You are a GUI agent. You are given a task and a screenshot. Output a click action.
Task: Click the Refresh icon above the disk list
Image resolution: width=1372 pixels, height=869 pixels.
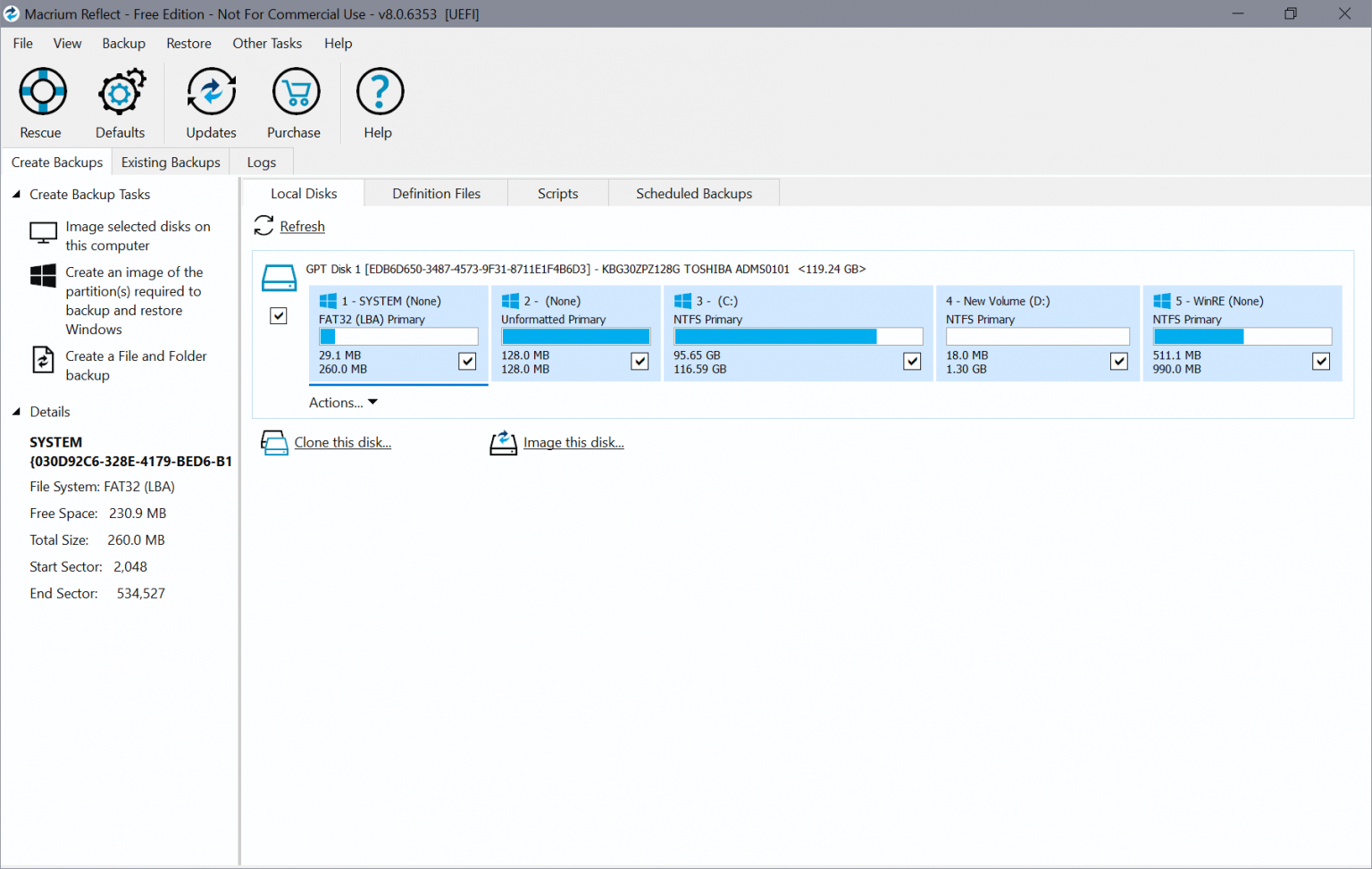264,226
